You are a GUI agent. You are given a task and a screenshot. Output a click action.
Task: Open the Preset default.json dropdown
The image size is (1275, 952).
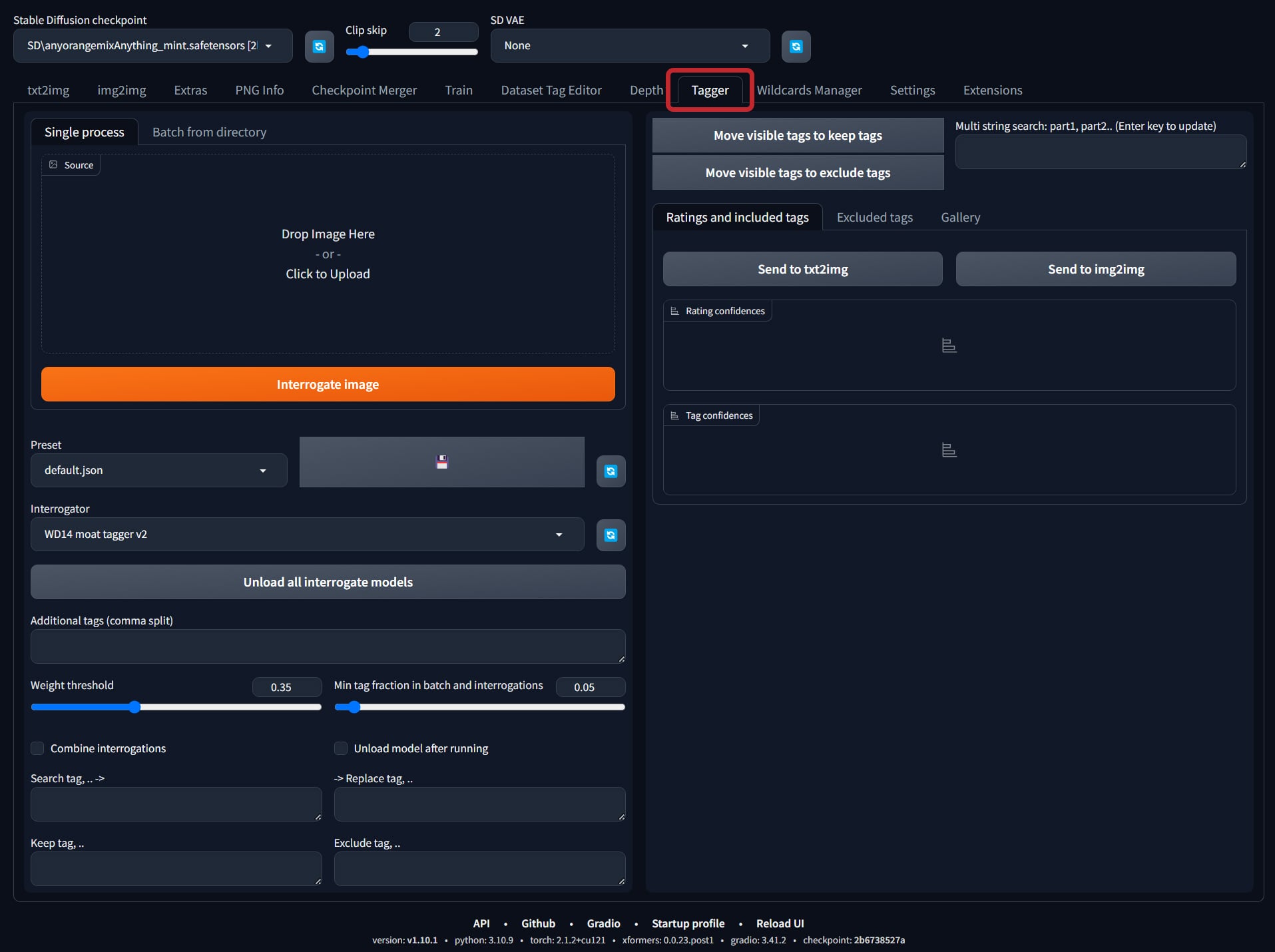point(158,470)
